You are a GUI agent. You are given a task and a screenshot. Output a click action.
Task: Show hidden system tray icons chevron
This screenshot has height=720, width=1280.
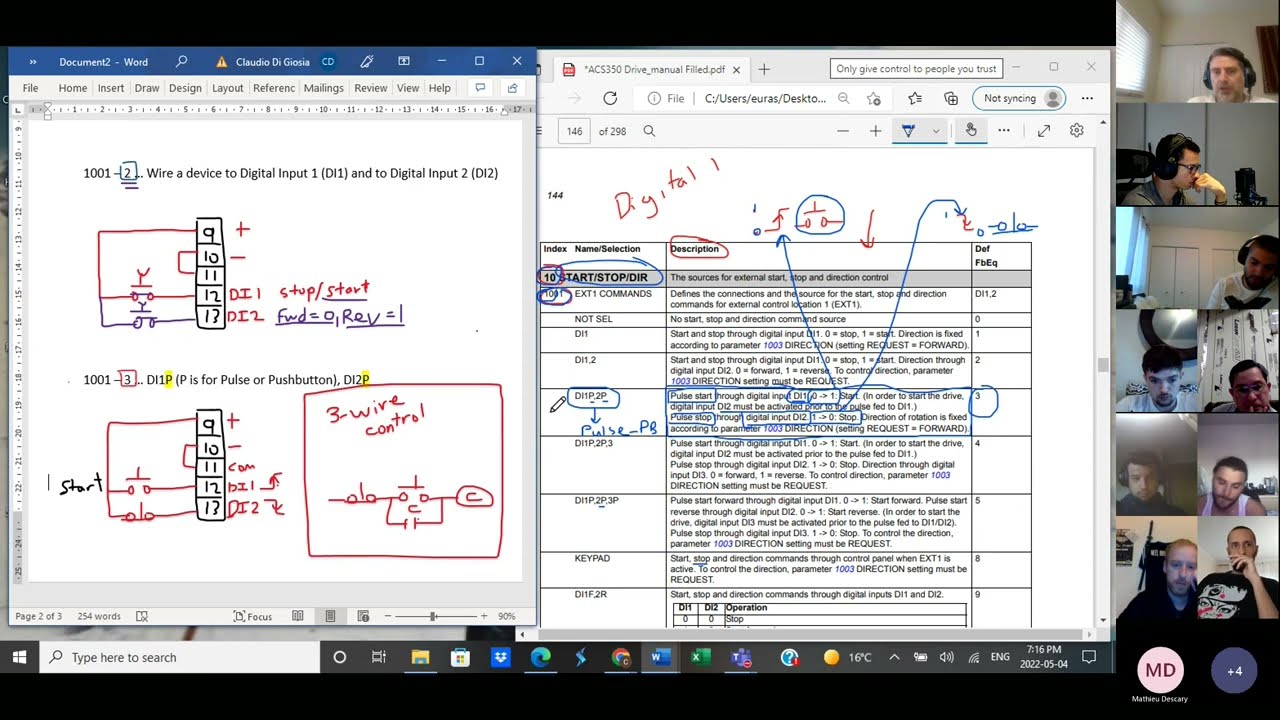coord(894,657)
